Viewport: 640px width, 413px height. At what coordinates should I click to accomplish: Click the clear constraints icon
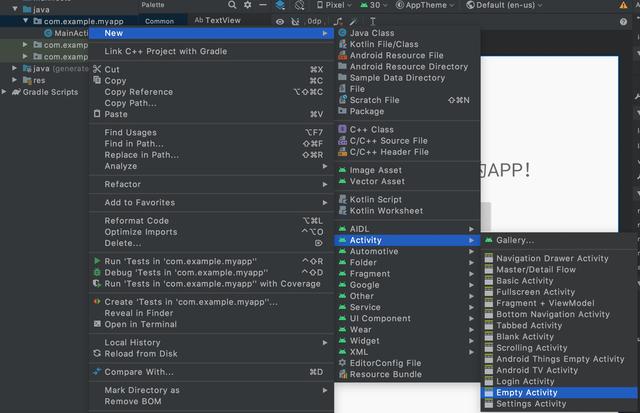(338, 21)
